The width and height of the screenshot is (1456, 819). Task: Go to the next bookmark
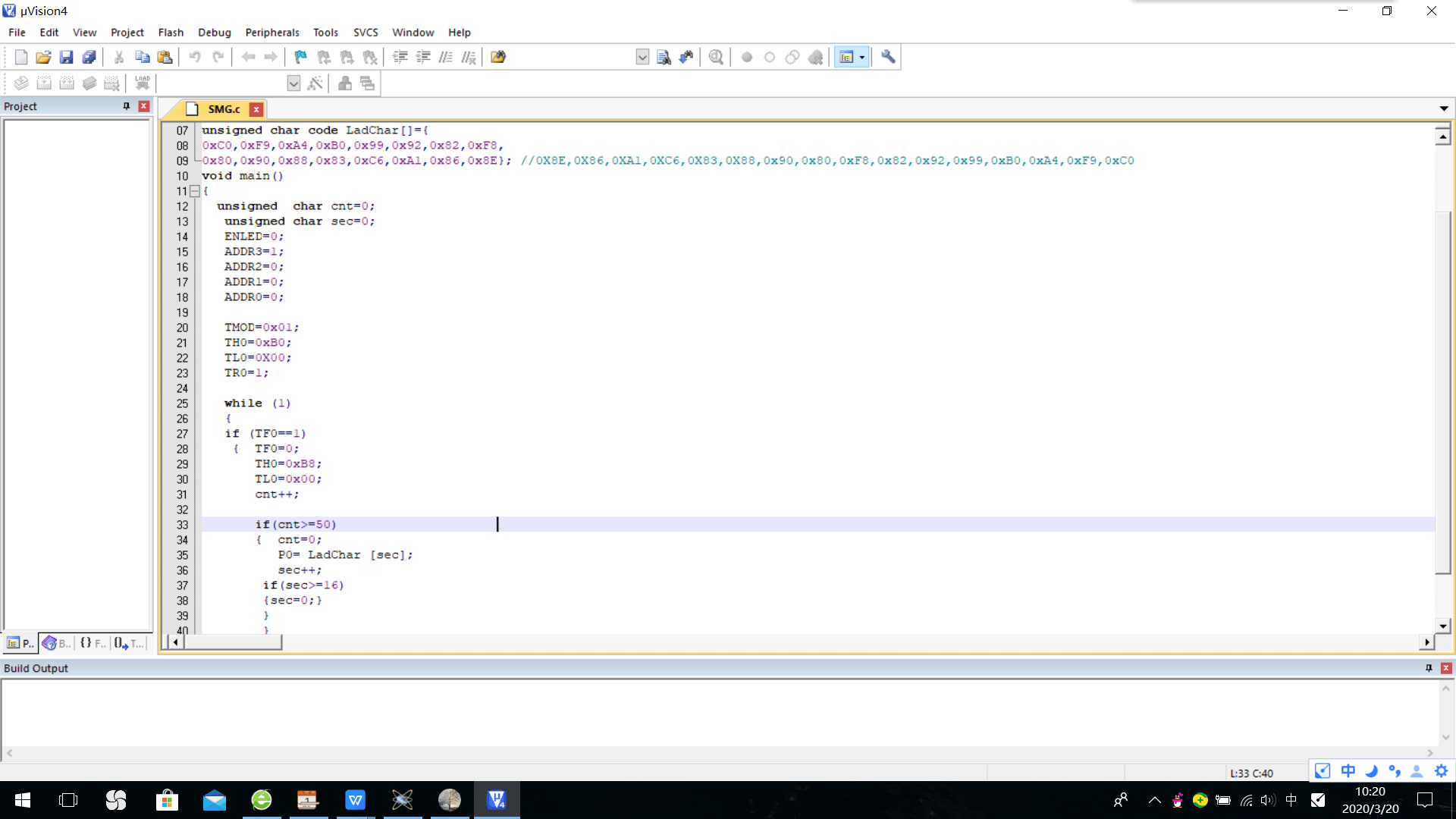pos(347,57)
